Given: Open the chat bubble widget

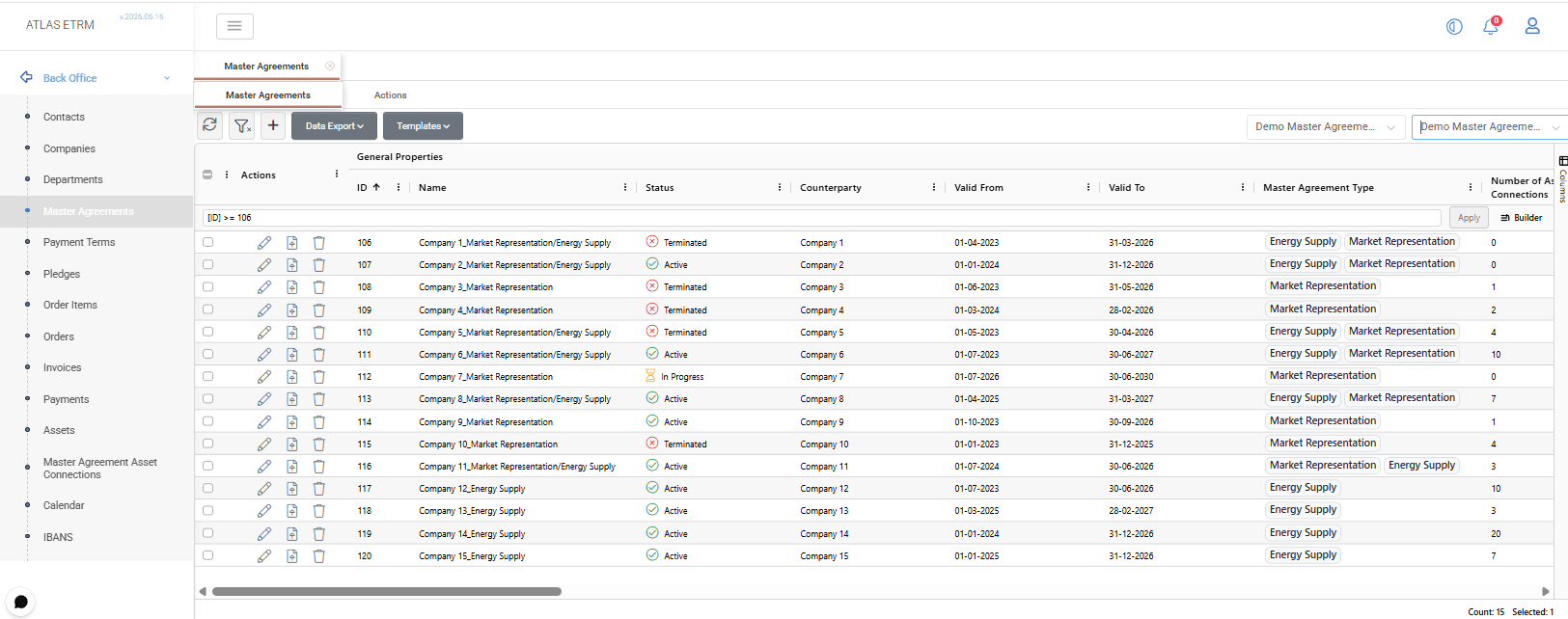Looking at the screenshot, I should click(20, 602).
